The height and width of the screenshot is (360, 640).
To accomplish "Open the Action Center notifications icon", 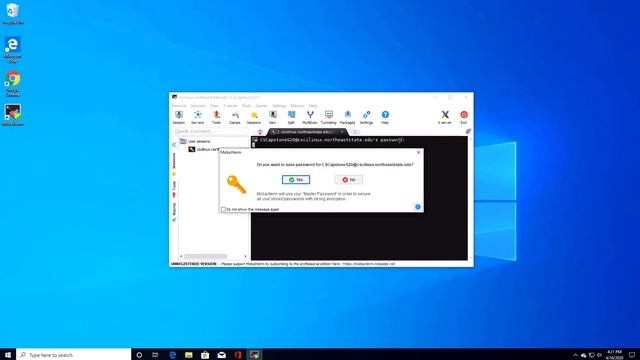I will pos(632,355).
